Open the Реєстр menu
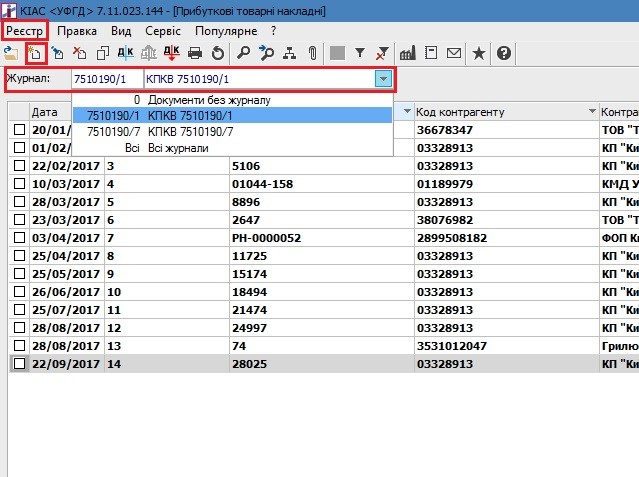 tap(24, 31)
